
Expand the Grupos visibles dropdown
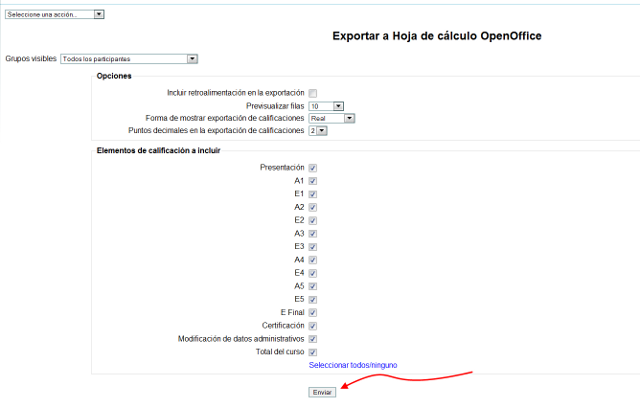129,59
